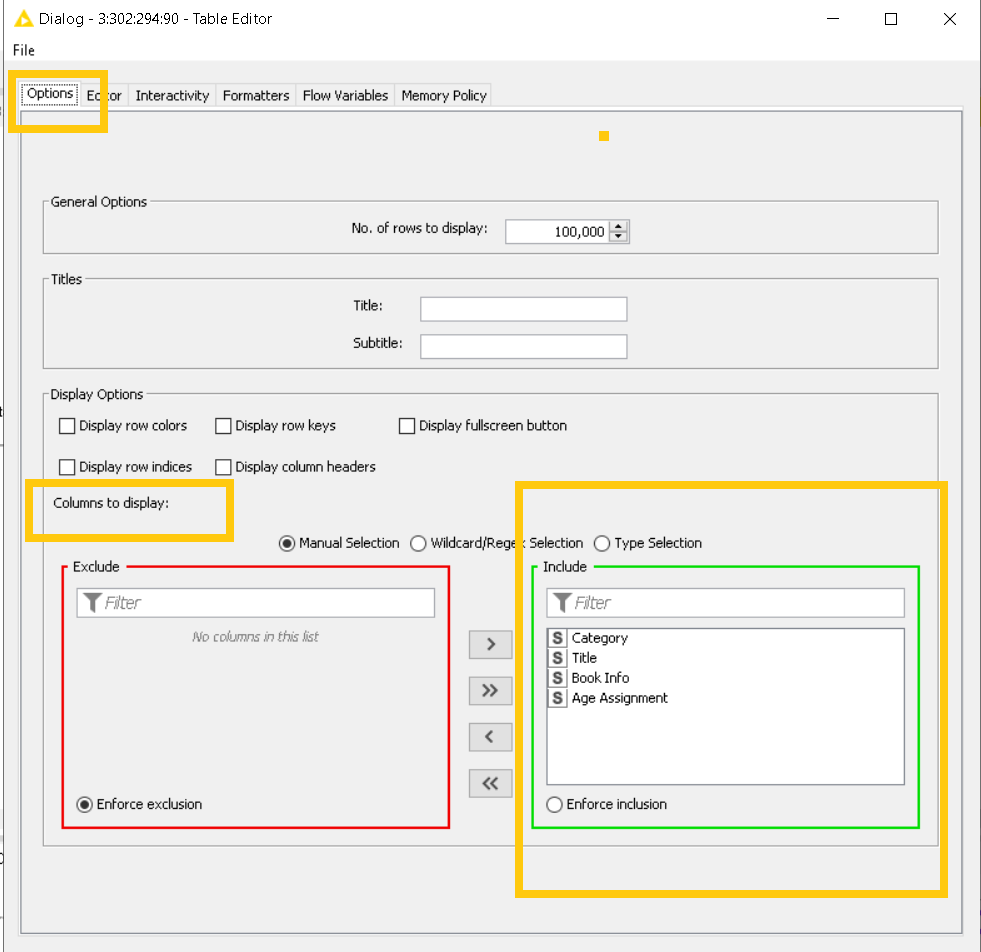Enable the Display row colors checkbox

67,425
